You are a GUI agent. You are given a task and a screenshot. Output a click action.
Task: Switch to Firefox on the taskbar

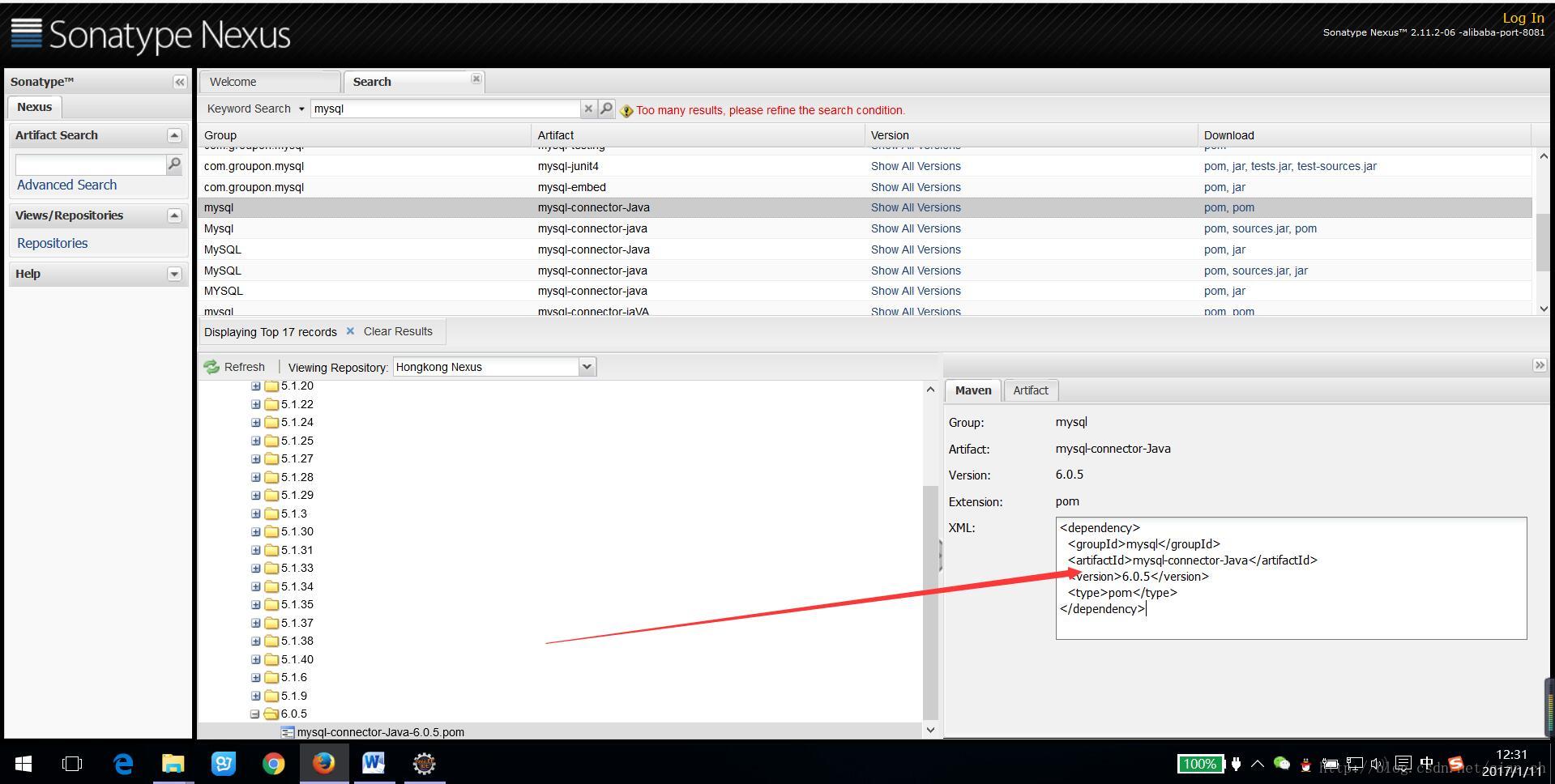click(x=324, y=764)
